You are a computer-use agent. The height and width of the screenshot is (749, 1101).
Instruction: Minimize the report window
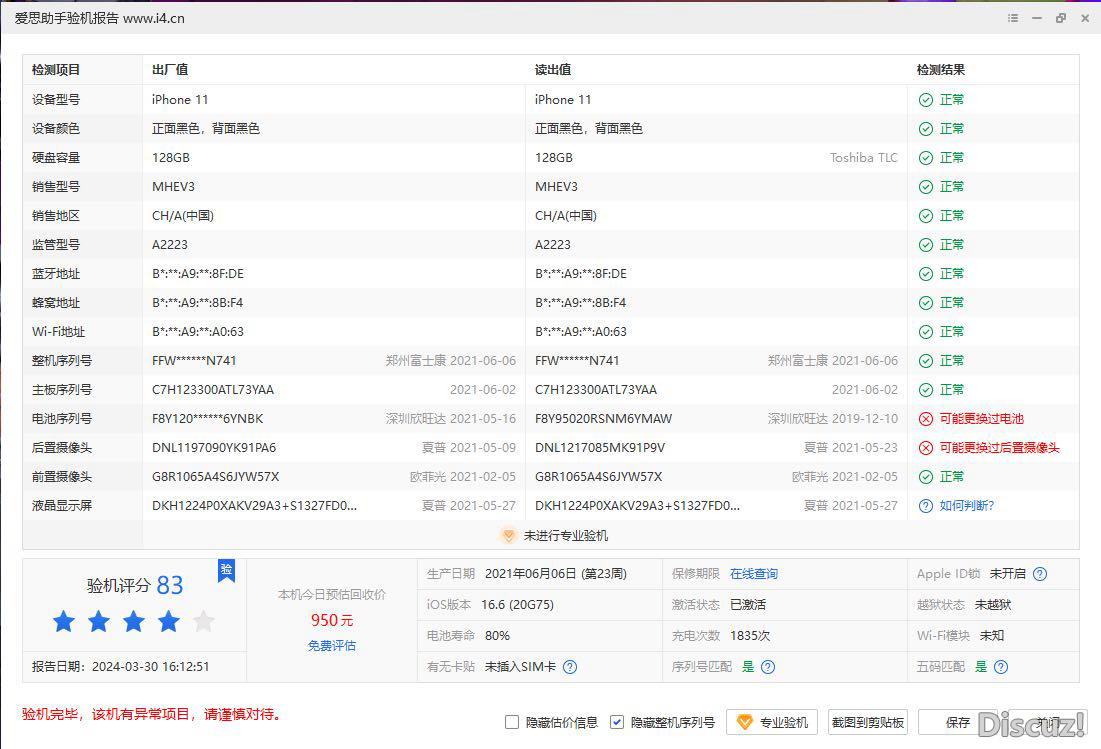1036,18
